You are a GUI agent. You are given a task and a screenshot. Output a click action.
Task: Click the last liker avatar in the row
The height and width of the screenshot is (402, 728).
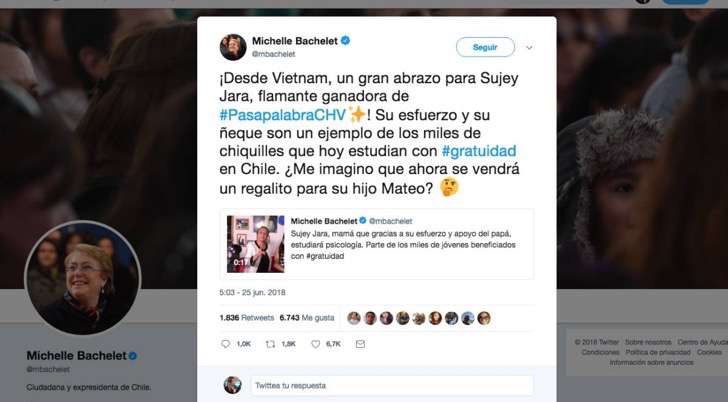click(x=484, y=318)
